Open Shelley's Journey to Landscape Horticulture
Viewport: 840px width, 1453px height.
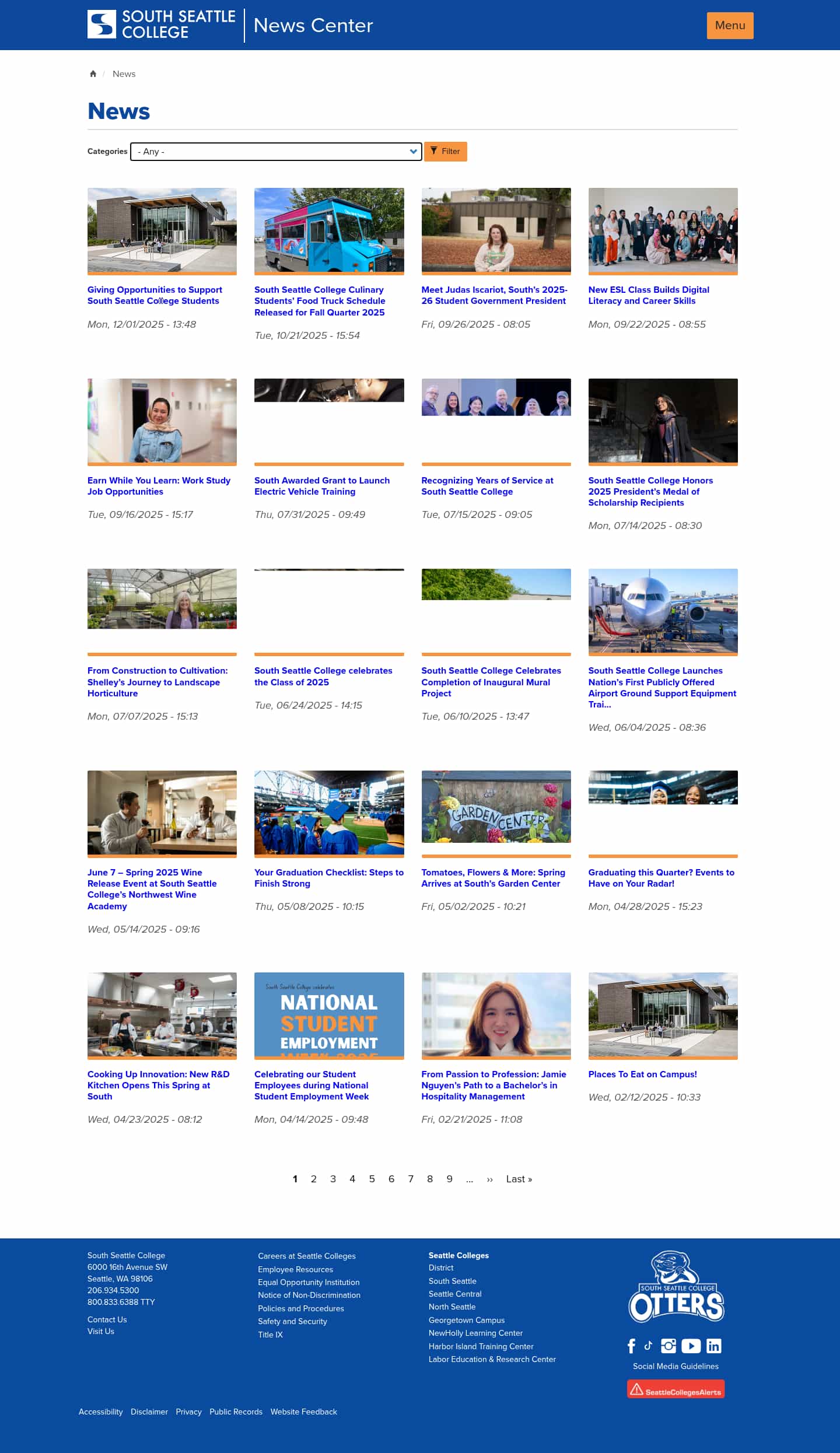point(157,682)
